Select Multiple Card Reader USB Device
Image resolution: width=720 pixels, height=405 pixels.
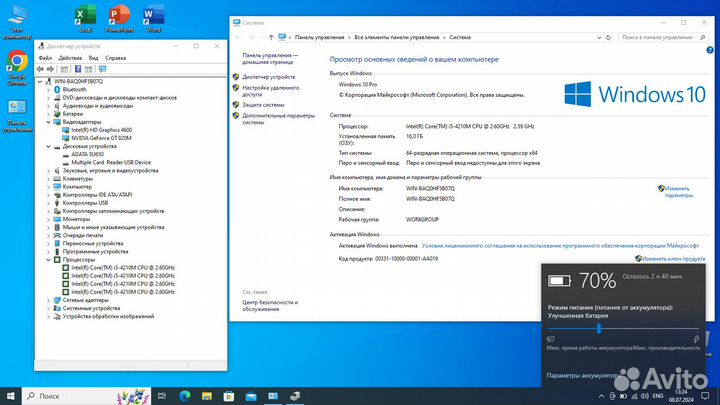pos(111,163)
